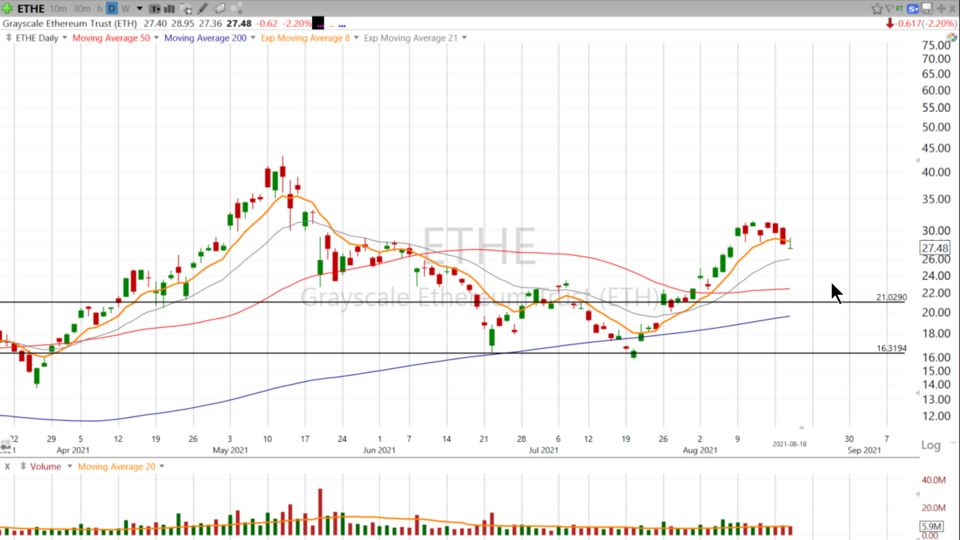The width and height of the screenshot is (960, 540).
Task: Toggle the Log scale button
Action: (x=930, y=445)
